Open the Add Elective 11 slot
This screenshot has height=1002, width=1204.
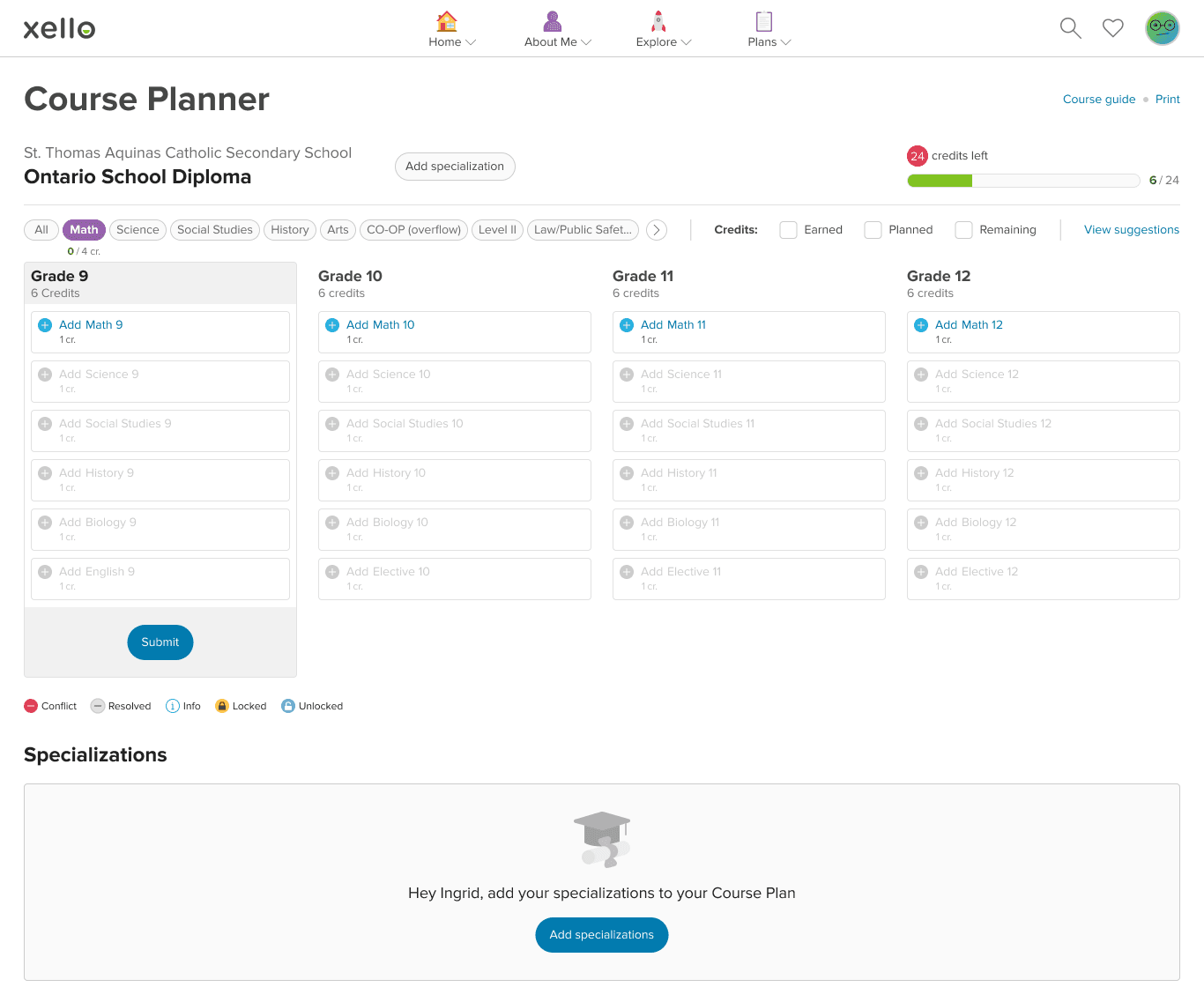(749, 579)
